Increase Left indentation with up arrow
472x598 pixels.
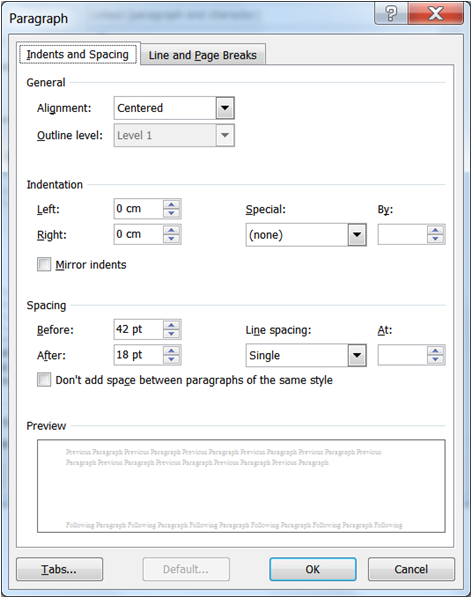tap(172, 204)
